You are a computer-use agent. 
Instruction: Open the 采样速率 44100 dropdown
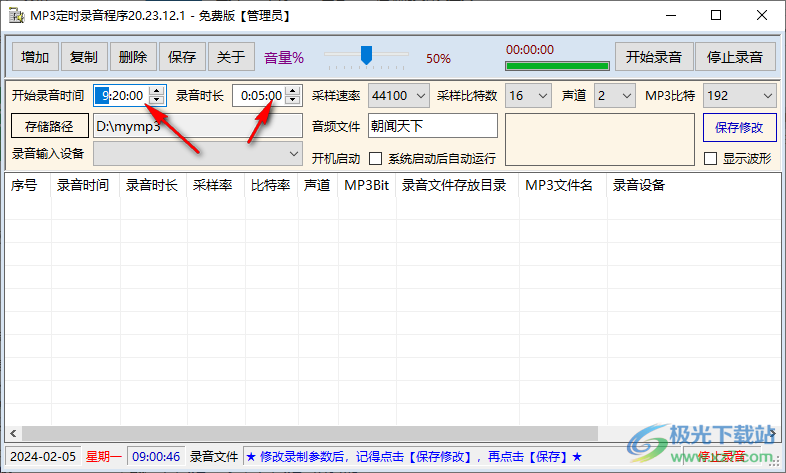399,96
